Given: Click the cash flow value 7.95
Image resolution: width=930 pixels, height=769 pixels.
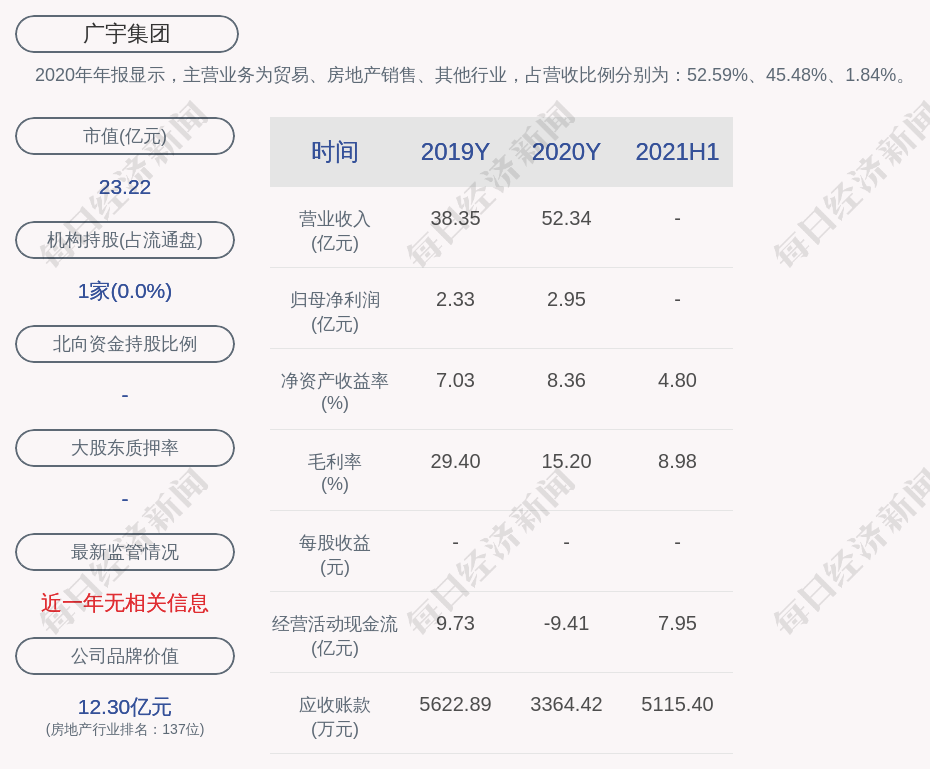Looking at the screenshot, I should 677,623.
